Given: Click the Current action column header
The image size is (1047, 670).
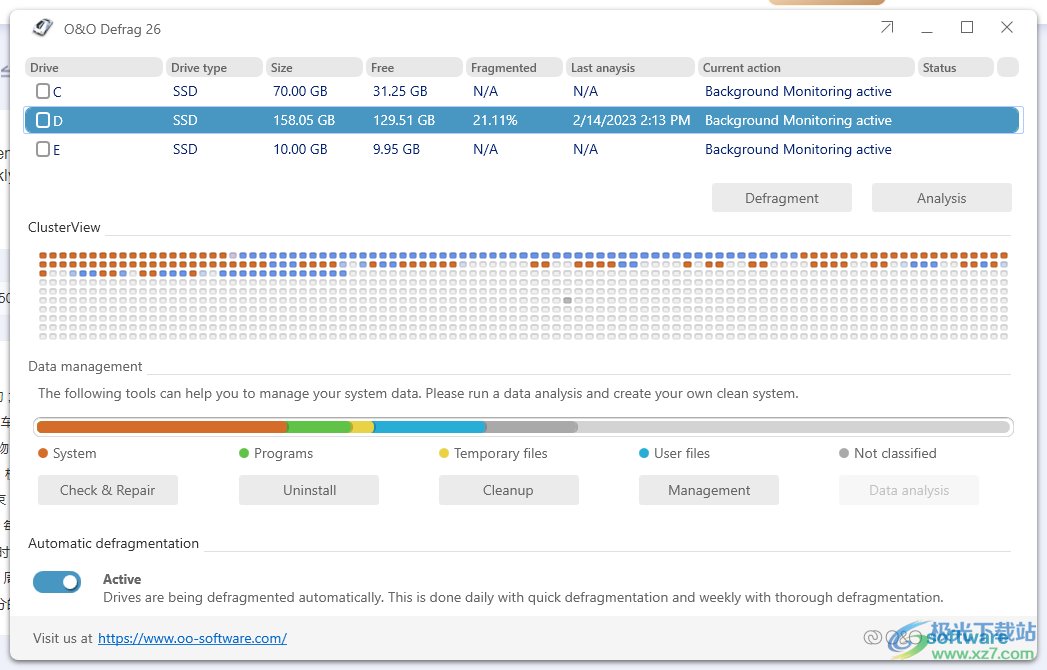Looking at the screenshot, I should point(806,67).
